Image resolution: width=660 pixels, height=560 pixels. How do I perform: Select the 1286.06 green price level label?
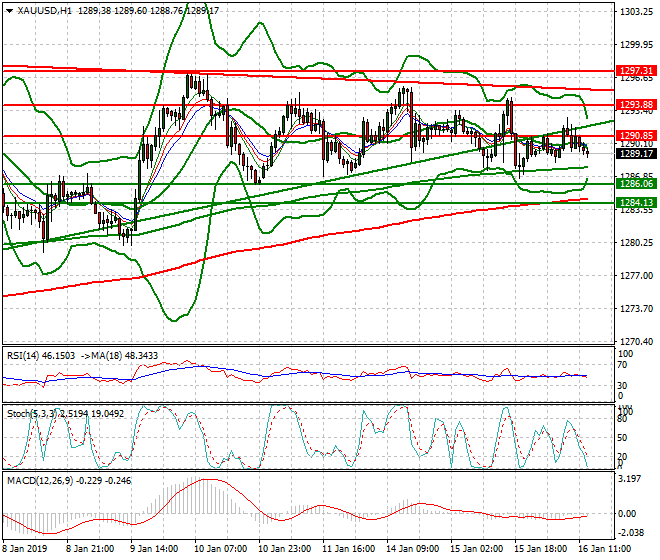coord(636,184)
